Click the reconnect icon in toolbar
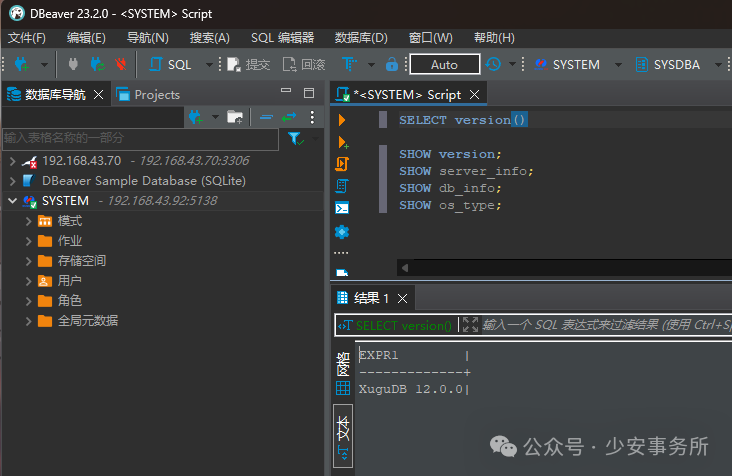The image size is (732, 476). click(97, 64)
